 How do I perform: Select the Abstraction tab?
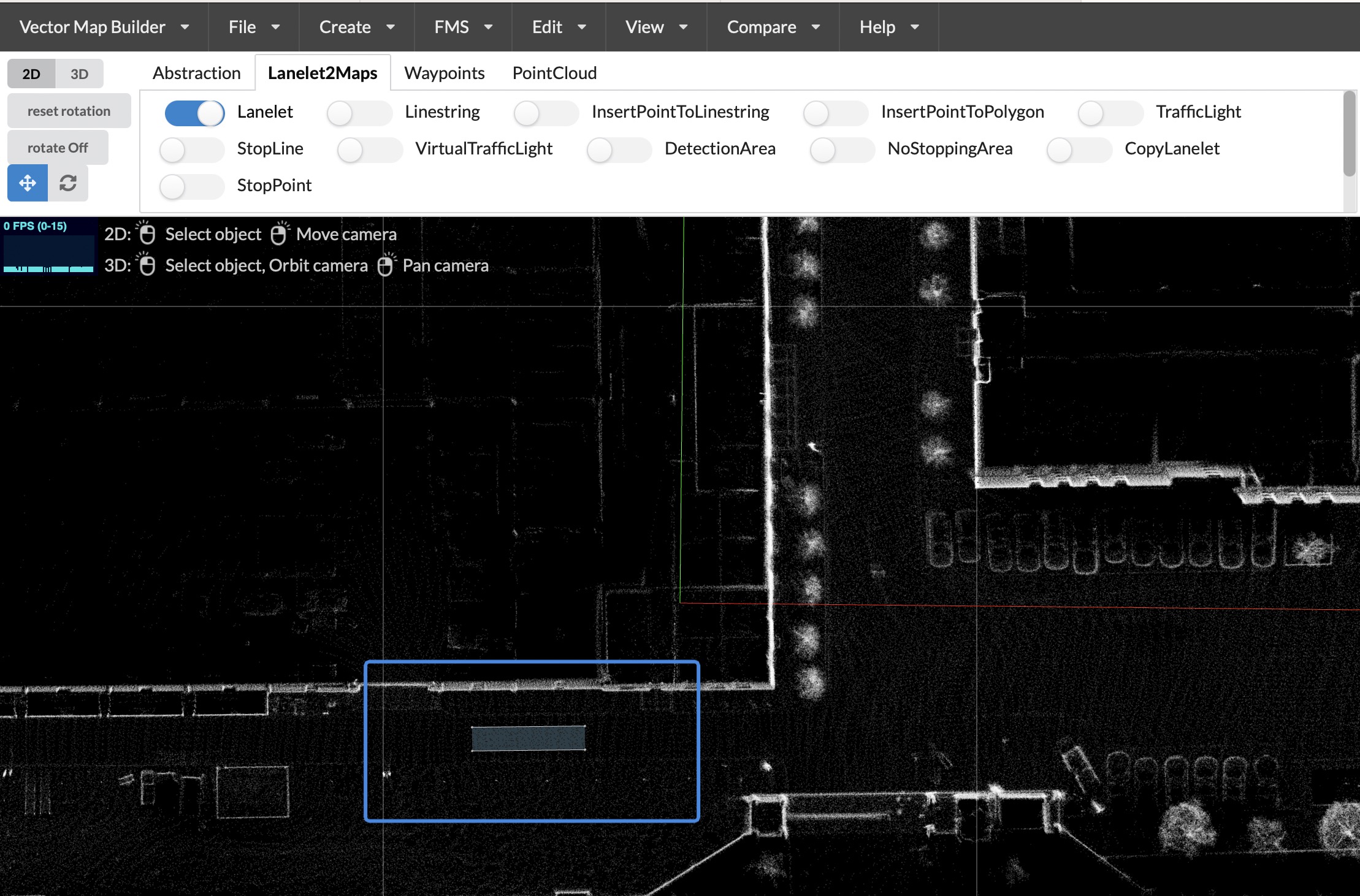click(x=196, y=72)
